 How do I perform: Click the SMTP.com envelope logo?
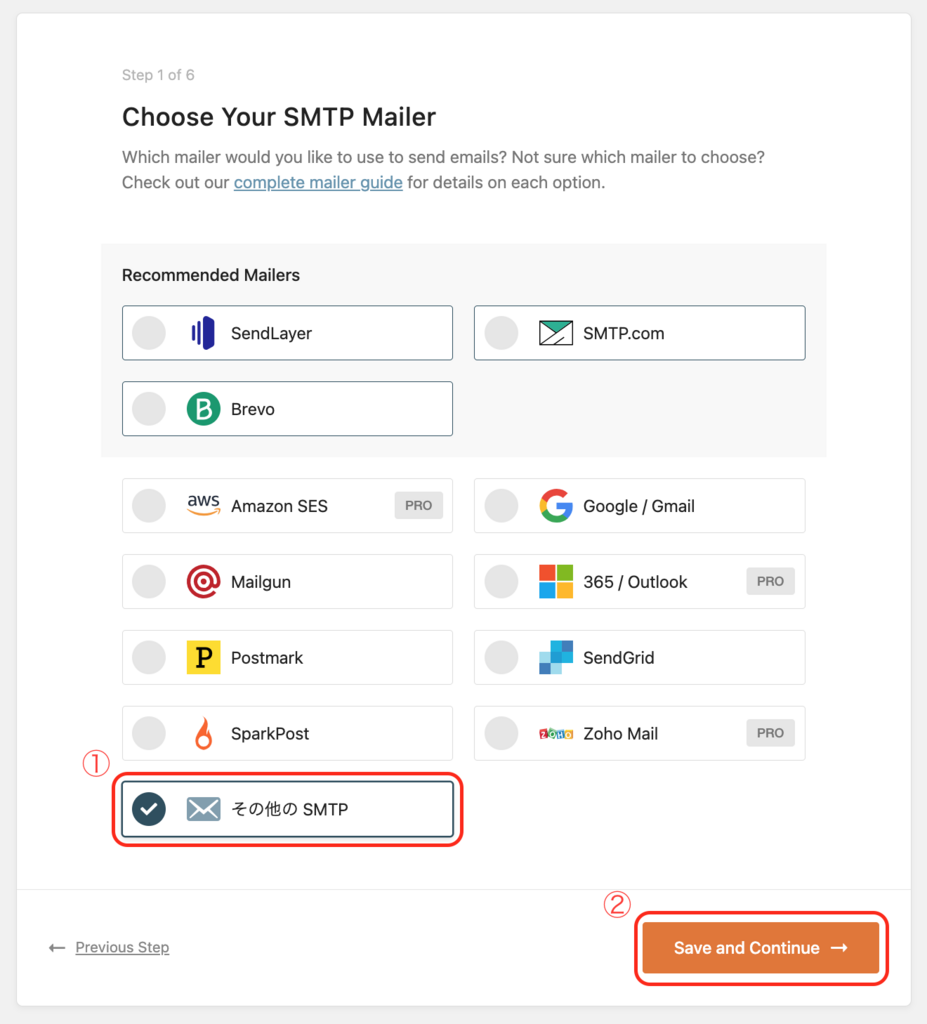point(556,333)
